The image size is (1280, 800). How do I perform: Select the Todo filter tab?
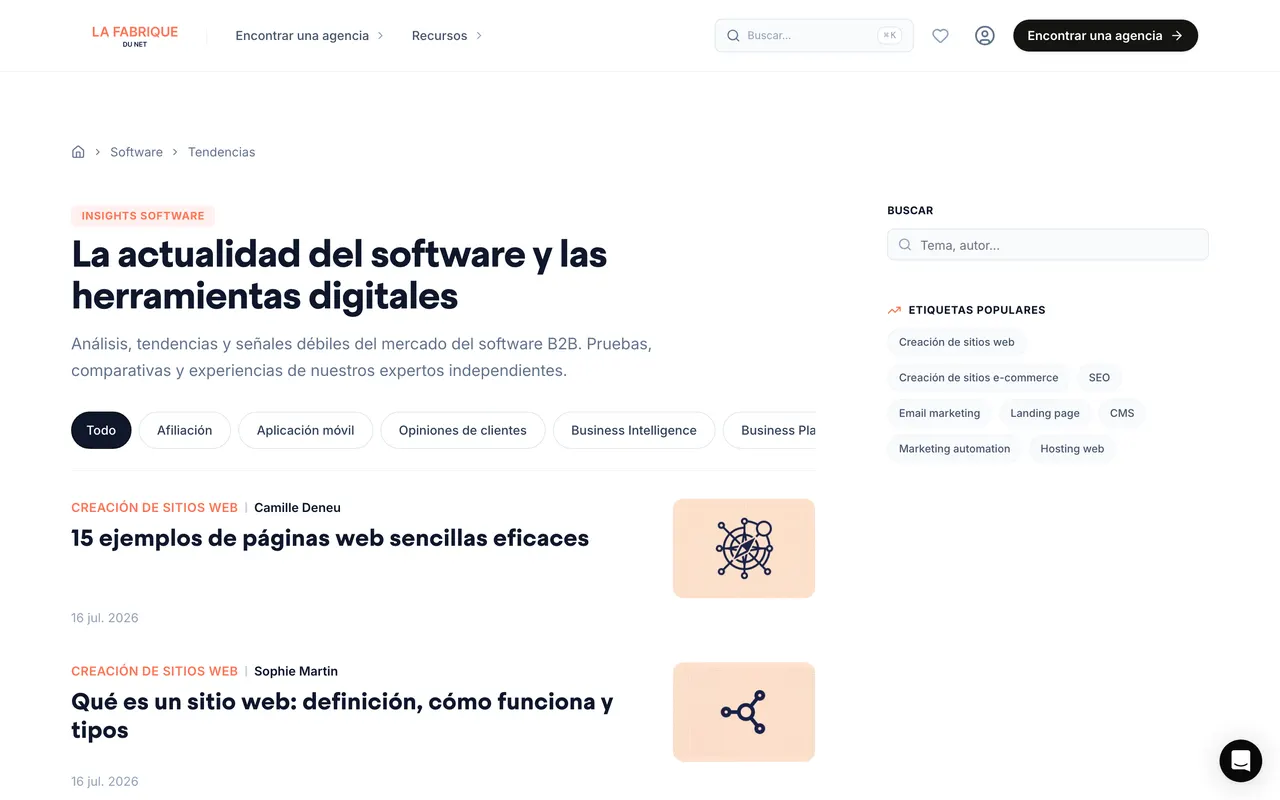pyautogui.click(x=101, y=430)
